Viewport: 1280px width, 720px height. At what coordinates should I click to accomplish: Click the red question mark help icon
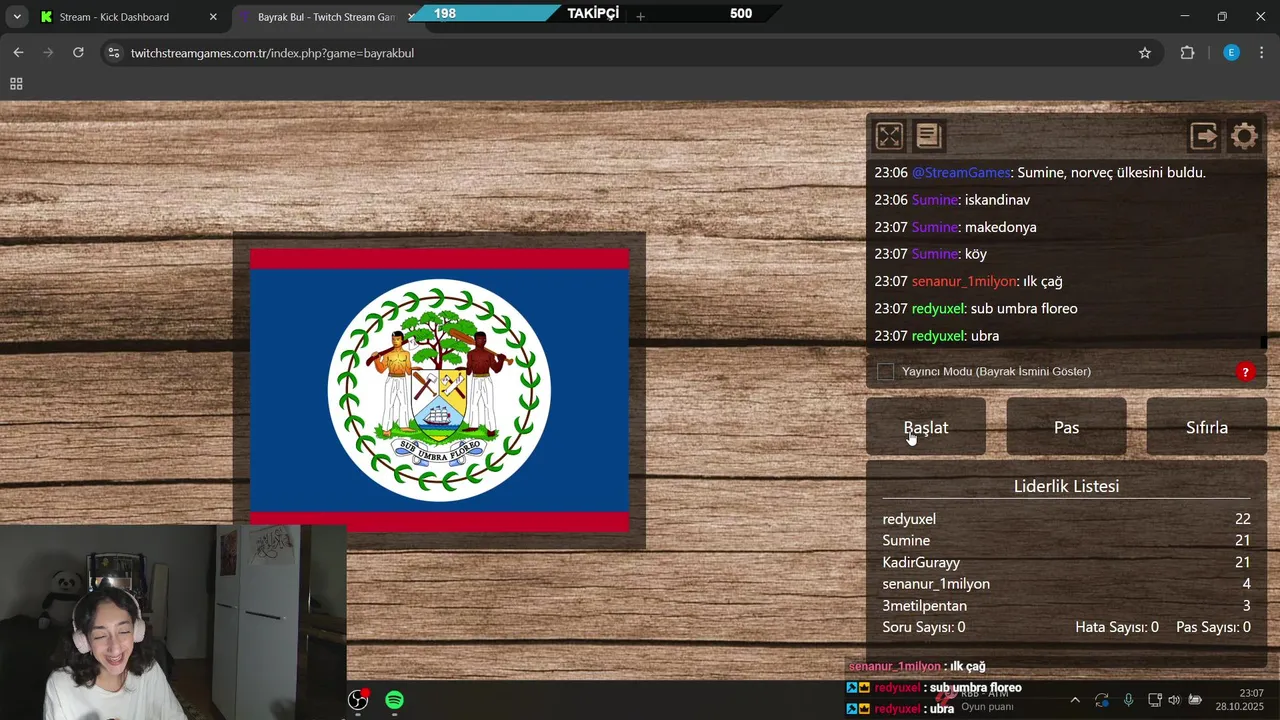point(1245,372)
